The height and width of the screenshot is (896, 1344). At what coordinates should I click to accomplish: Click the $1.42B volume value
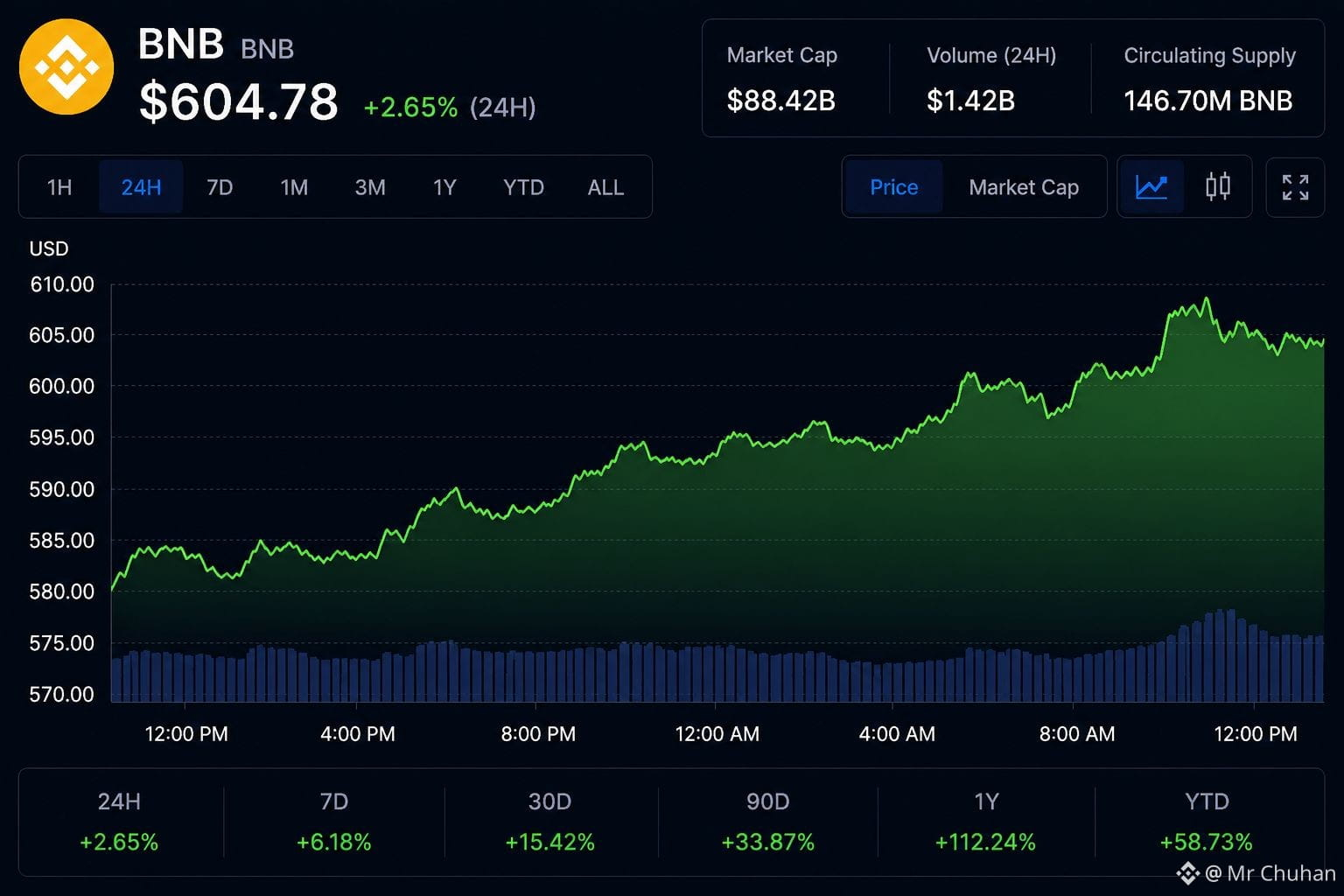point(970,101)
